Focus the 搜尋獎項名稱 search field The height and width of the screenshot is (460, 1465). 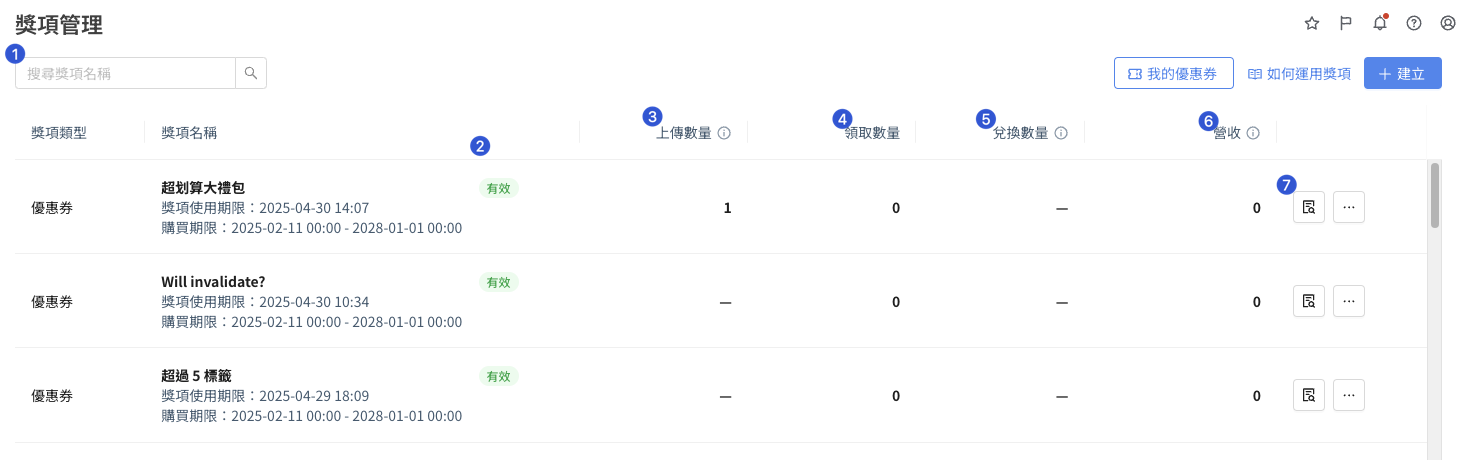click(x=125, y=73)
